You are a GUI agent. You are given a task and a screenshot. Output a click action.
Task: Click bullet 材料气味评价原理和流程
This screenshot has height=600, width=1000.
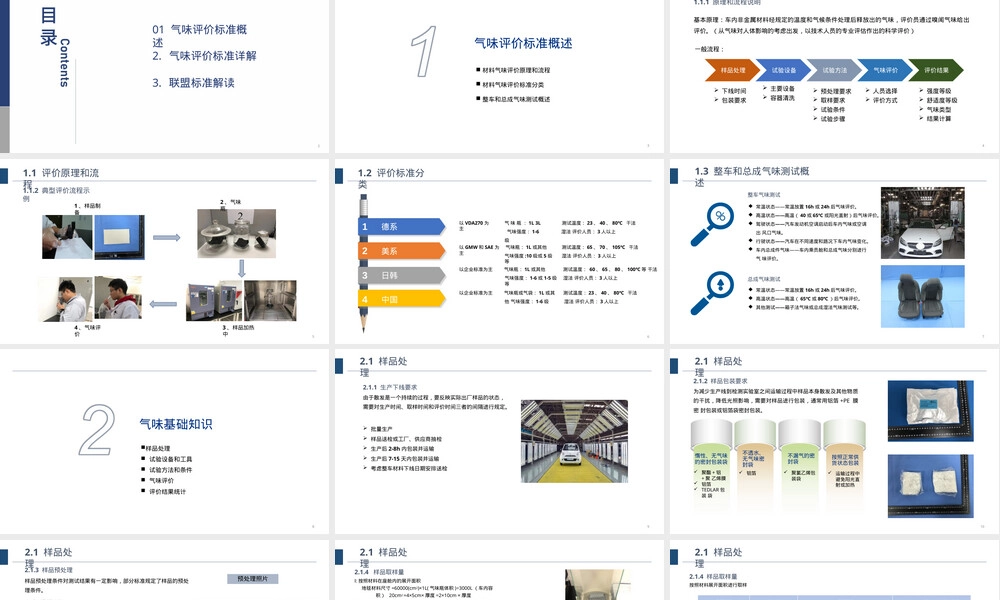[513, 70]
